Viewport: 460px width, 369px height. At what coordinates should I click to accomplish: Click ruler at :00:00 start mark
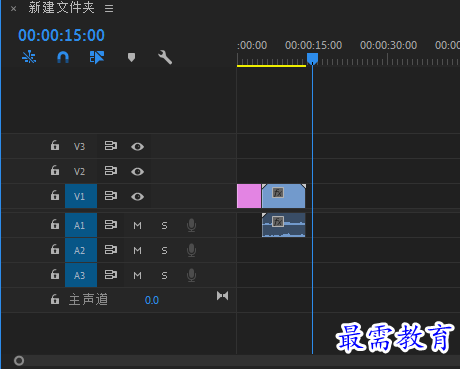tap(252, 46)
